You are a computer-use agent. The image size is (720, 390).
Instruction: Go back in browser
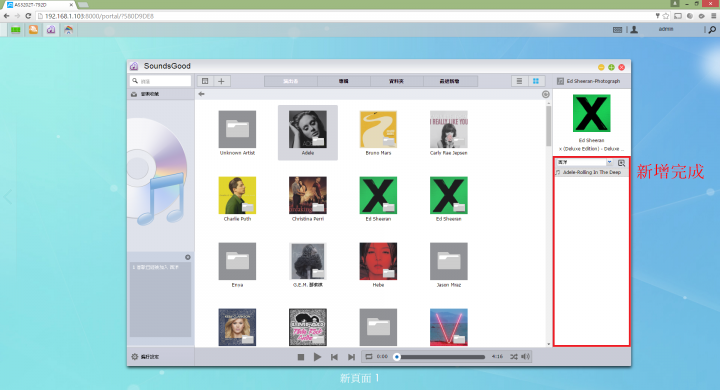pos(6,16)
